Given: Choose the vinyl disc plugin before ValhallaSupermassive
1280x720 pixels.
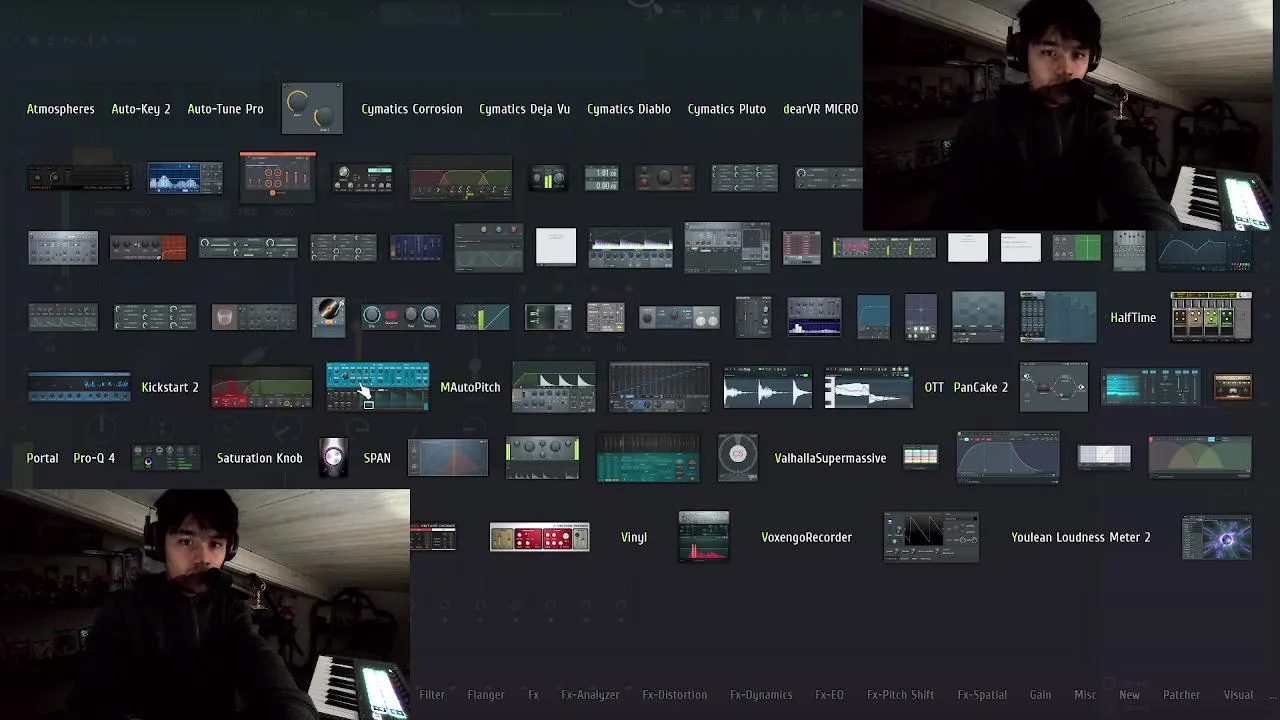Looking at the screenshot, I should [738, 458].
